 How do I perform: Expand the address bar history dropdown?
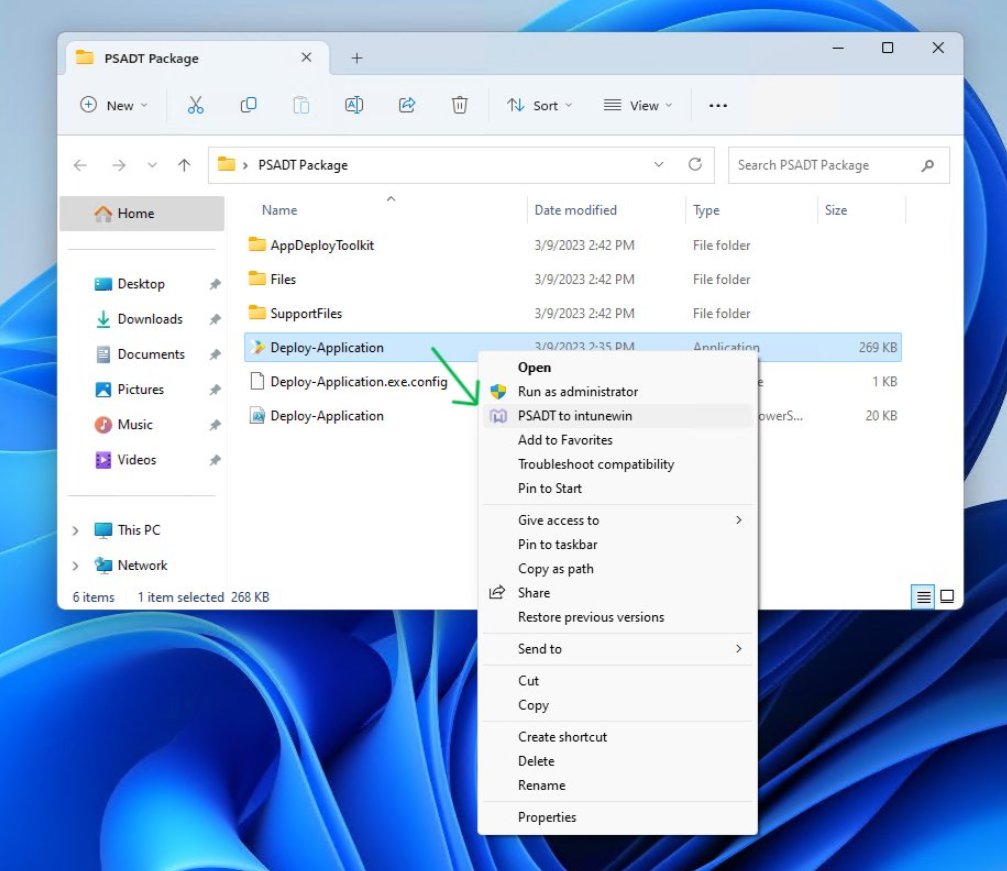coord(659,164)
